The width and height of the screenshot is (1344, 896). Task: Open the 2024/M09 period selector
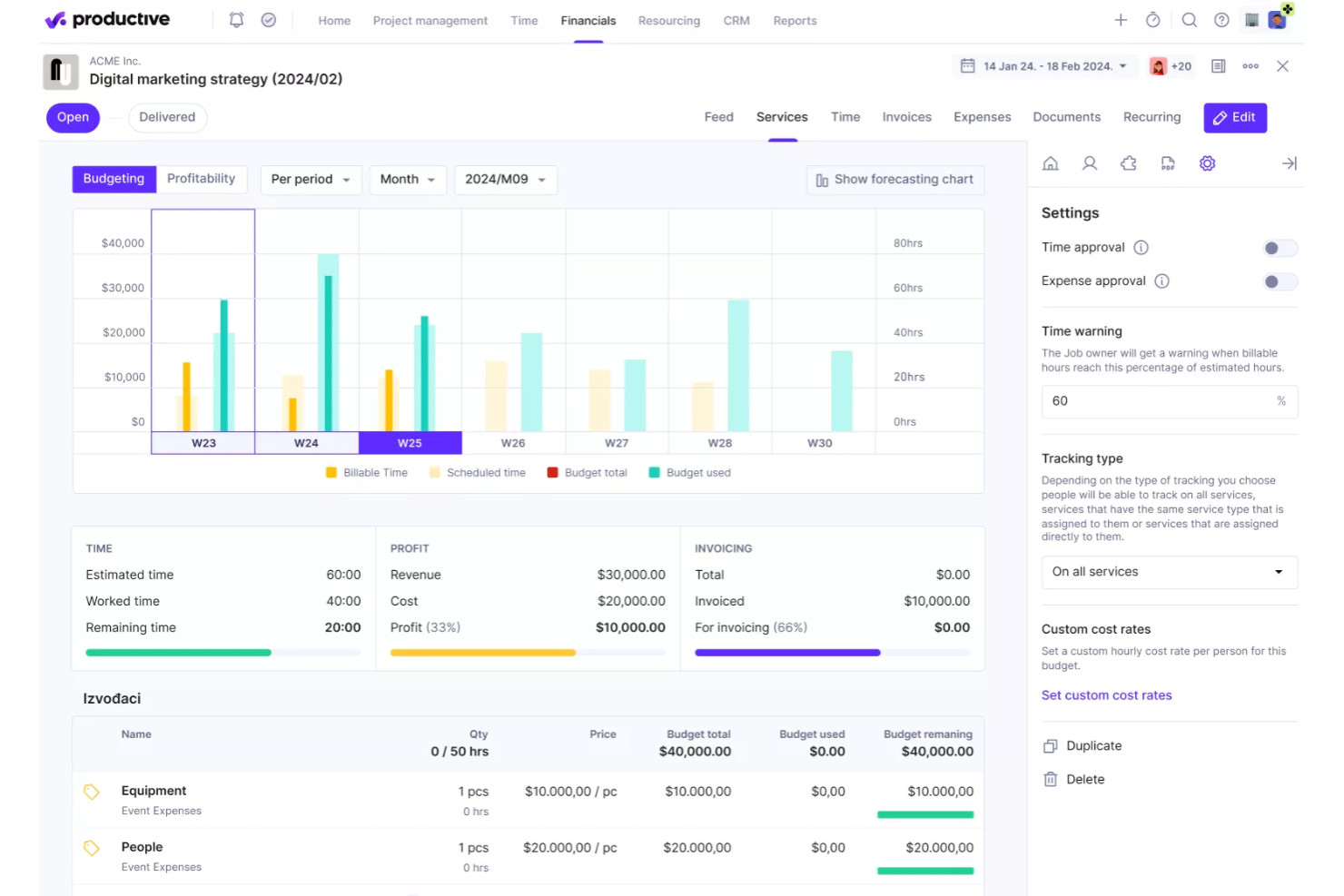pyautogui.click(x=506, y=179)
